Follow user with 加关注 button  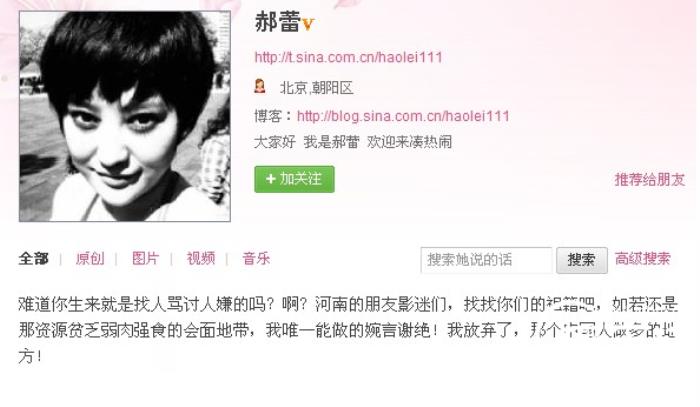[294, 179]
